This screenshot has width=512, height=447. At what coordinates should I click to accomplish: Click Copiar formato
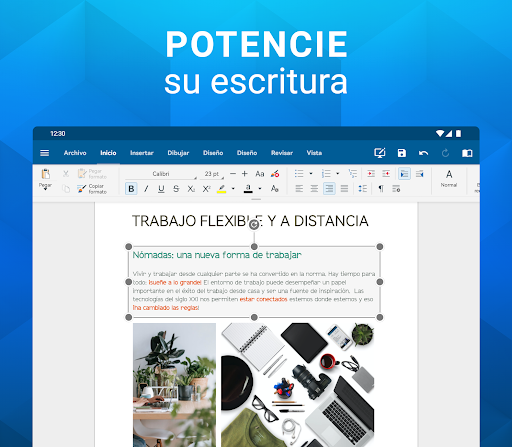(x=92, y=189)
